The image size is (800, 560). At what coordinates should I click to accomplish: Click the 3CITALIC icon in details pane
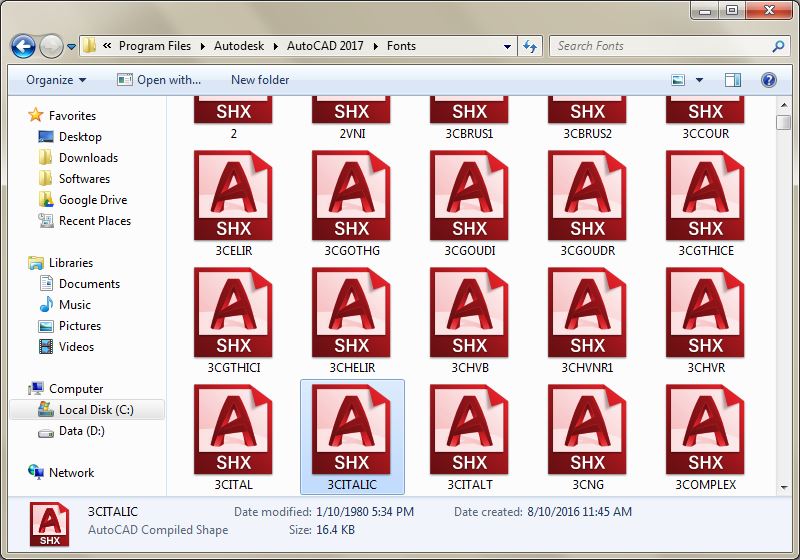[49, 524]
